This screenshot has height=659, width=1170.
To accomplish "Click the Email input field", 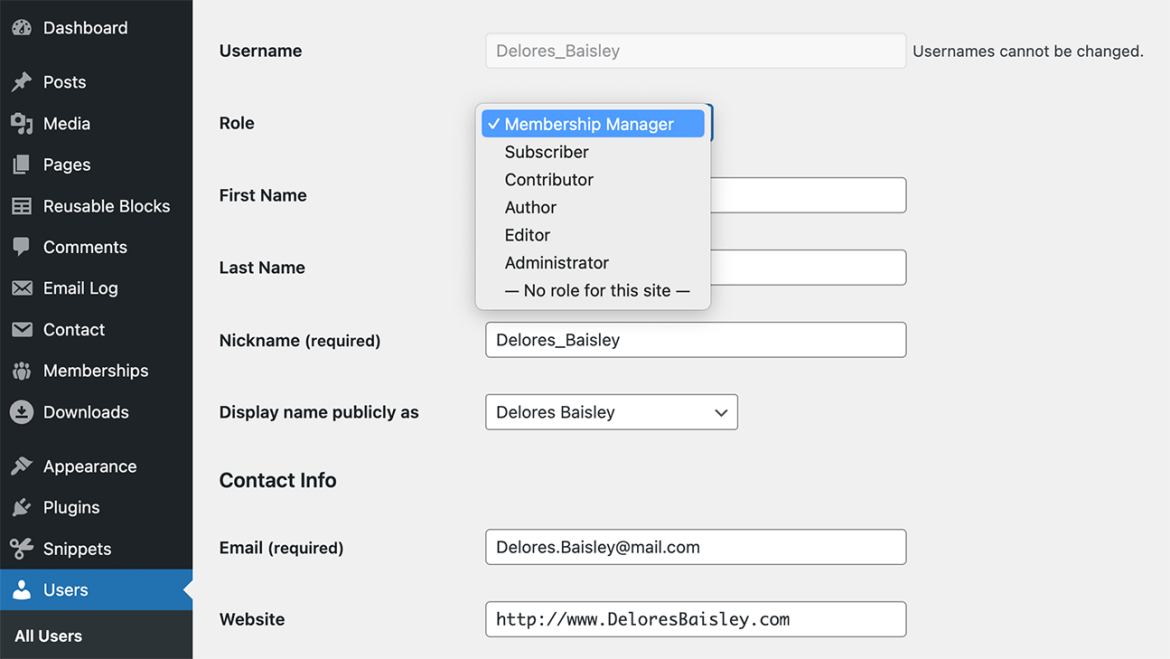I will pyautogui.click(x=695, y=547).
